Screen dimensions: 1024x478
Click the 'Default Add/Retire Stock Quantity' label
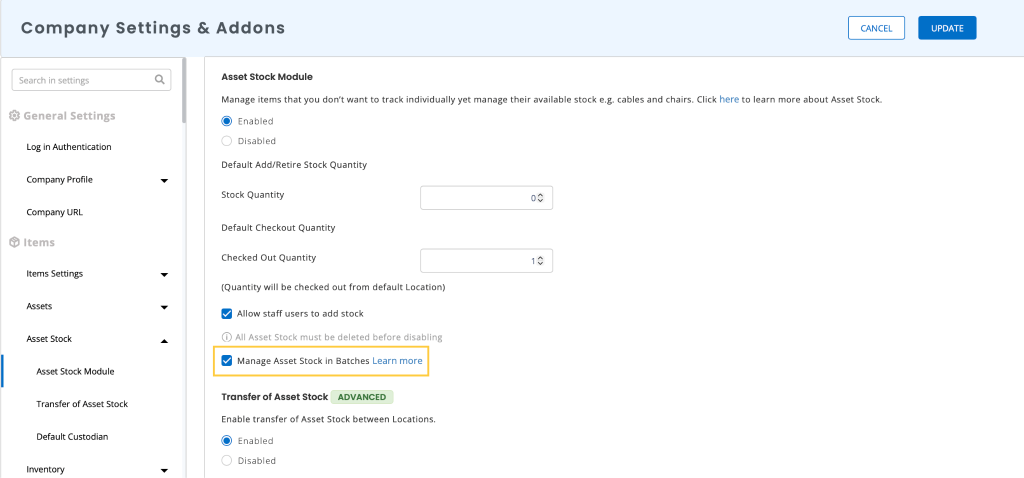[x=294, y=165]
